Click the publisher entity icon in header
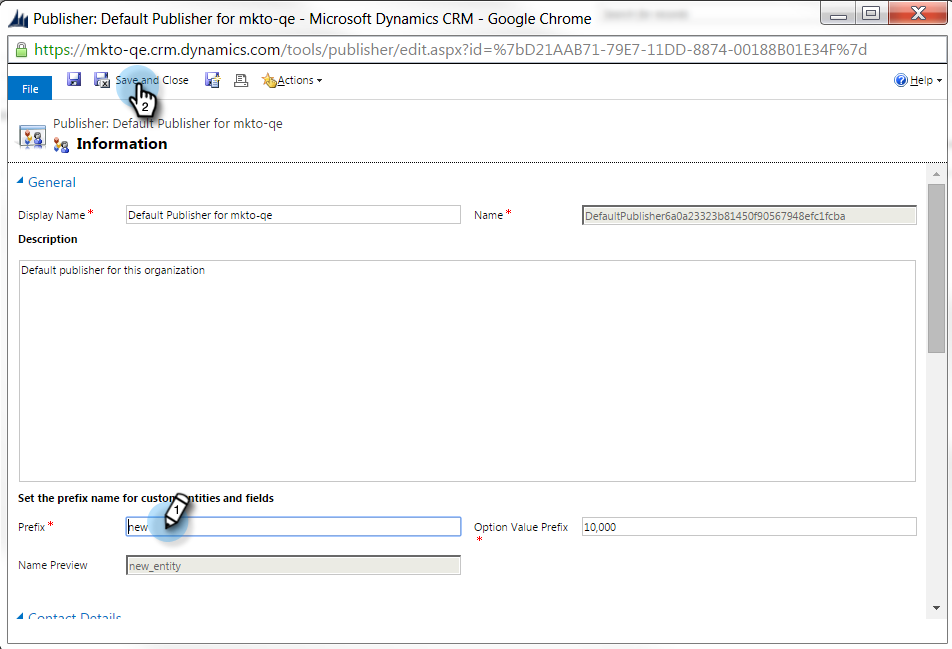Viewport: 952px width, 649px height. pos(32,137)
